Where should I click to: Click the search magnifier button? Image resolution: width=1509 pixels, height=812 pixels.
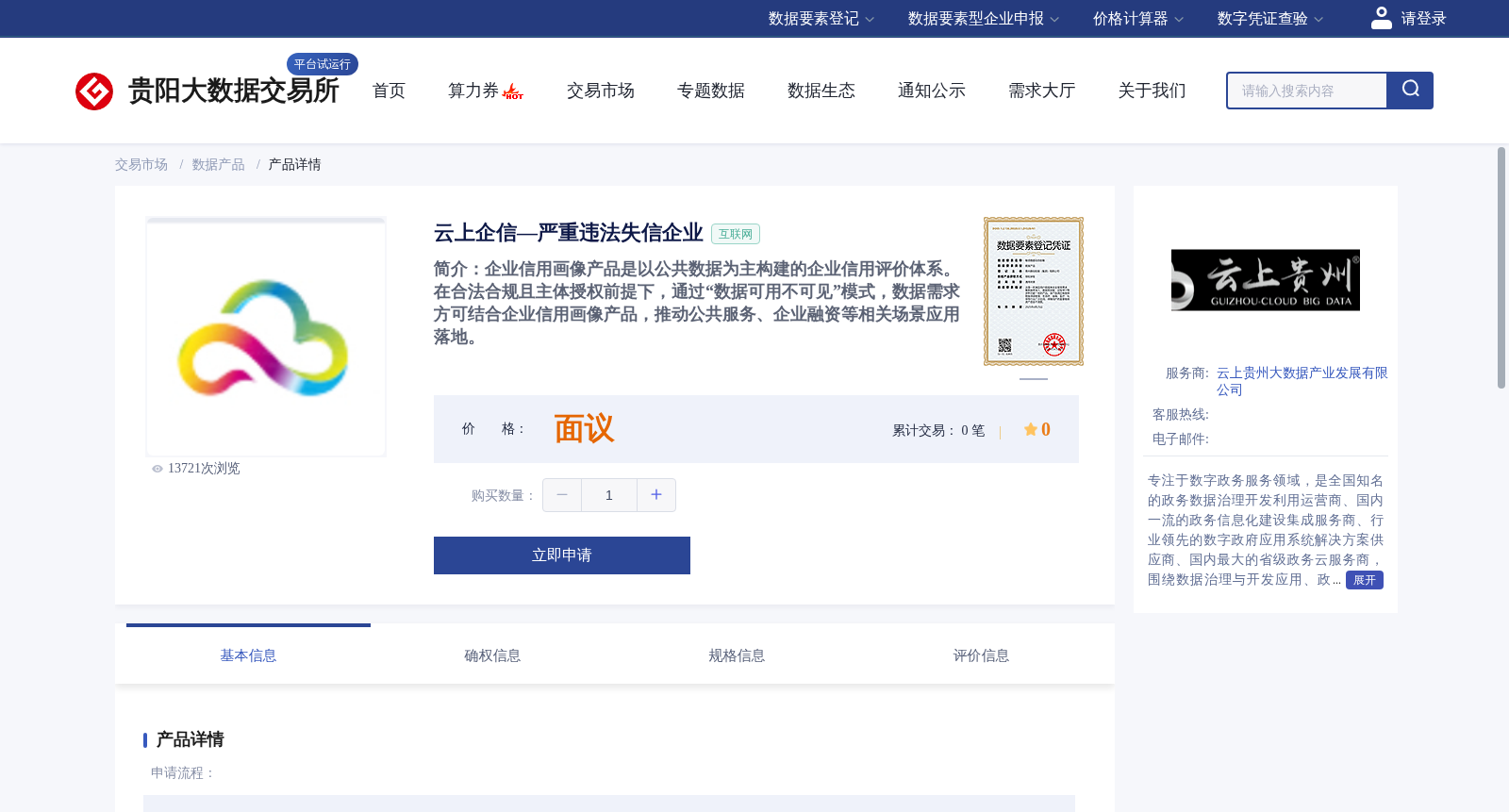point(1410,91)
